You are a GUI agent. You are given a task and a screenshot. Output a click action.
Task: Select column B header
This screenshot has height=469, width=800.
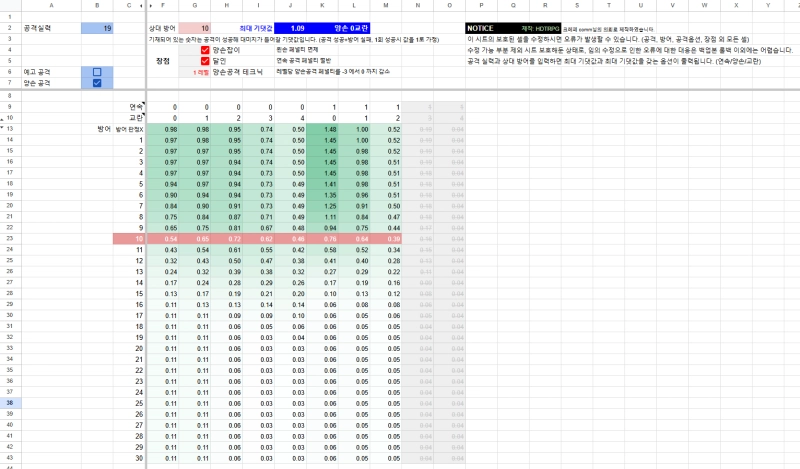point(97,5)
